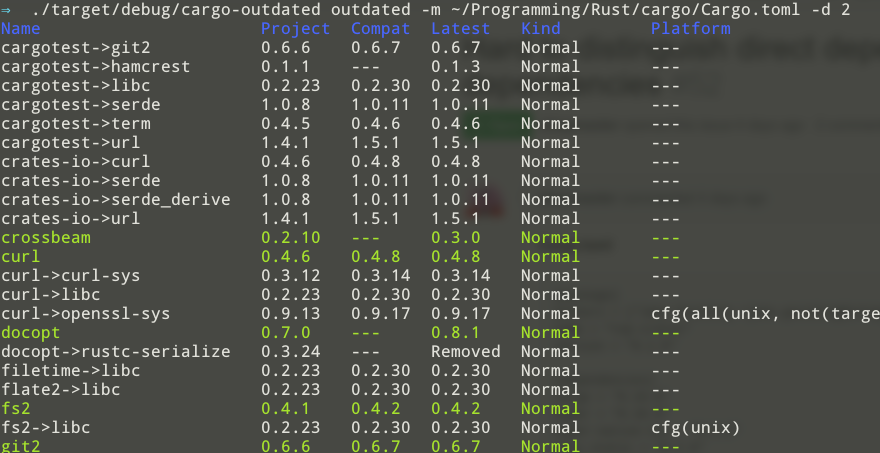Screen dimensions: 880x453
Task: Click fs2's project version 0.4.1
Action: tap(286, 409)
